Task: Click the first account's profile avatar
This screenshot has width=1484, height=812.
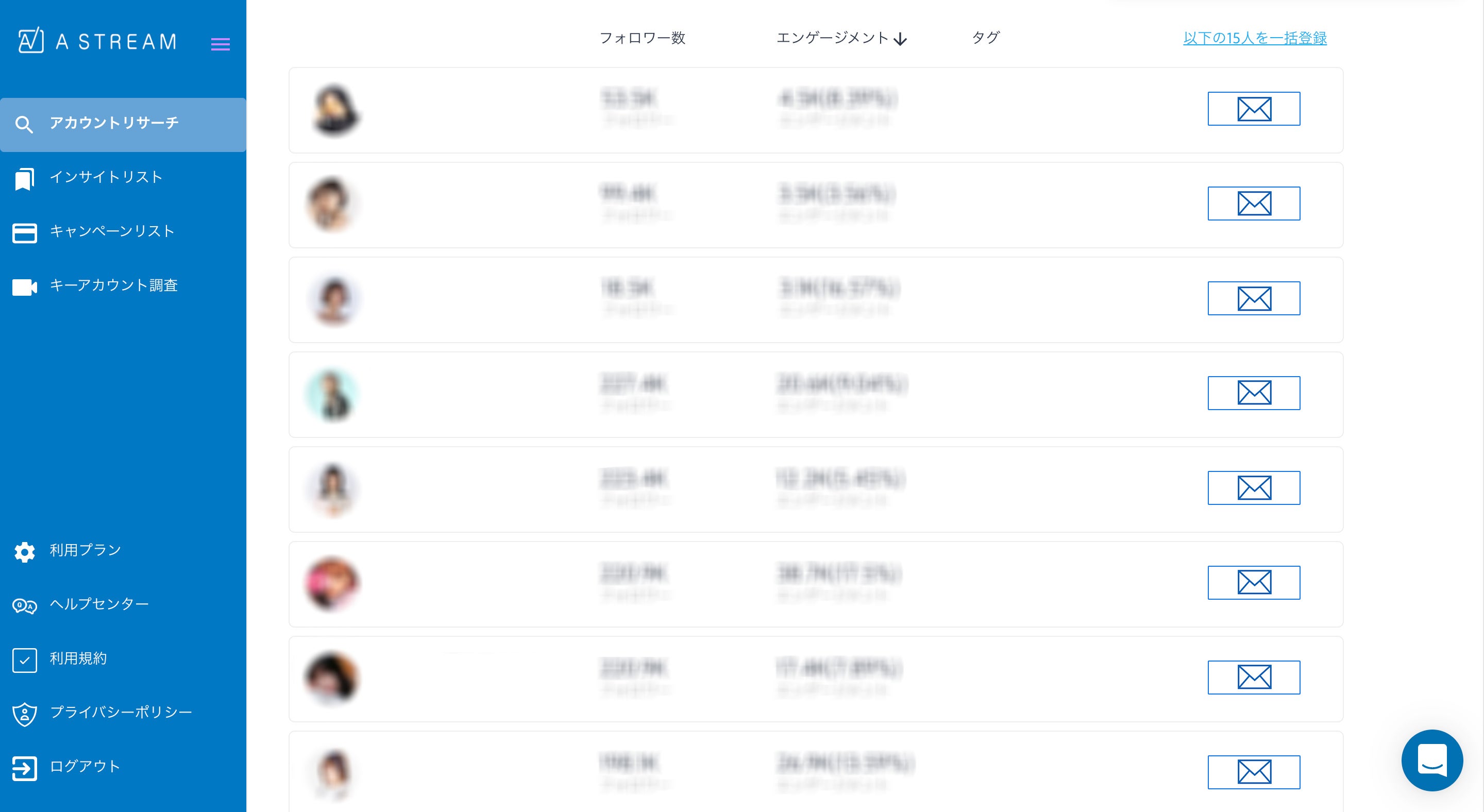Action: coord(335,110)
